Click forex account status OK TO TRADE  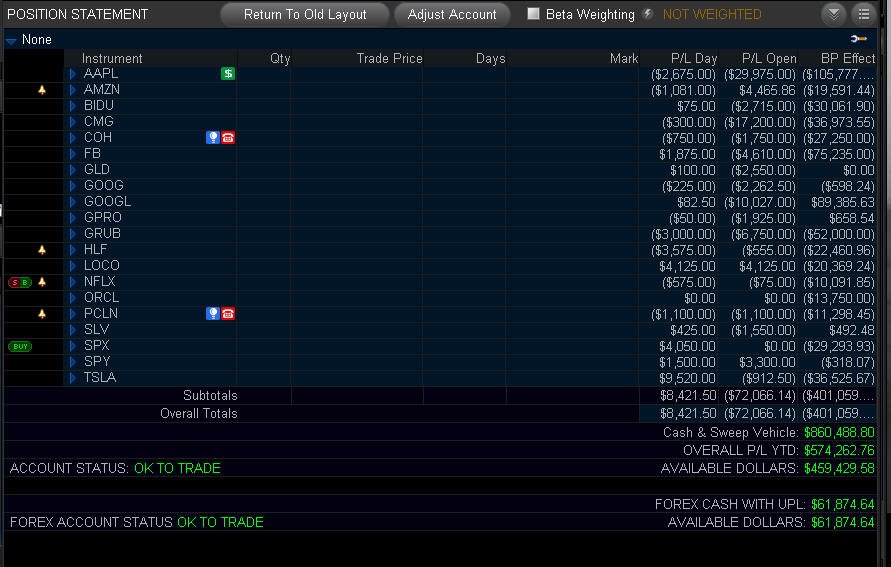(x=220, y=522)
